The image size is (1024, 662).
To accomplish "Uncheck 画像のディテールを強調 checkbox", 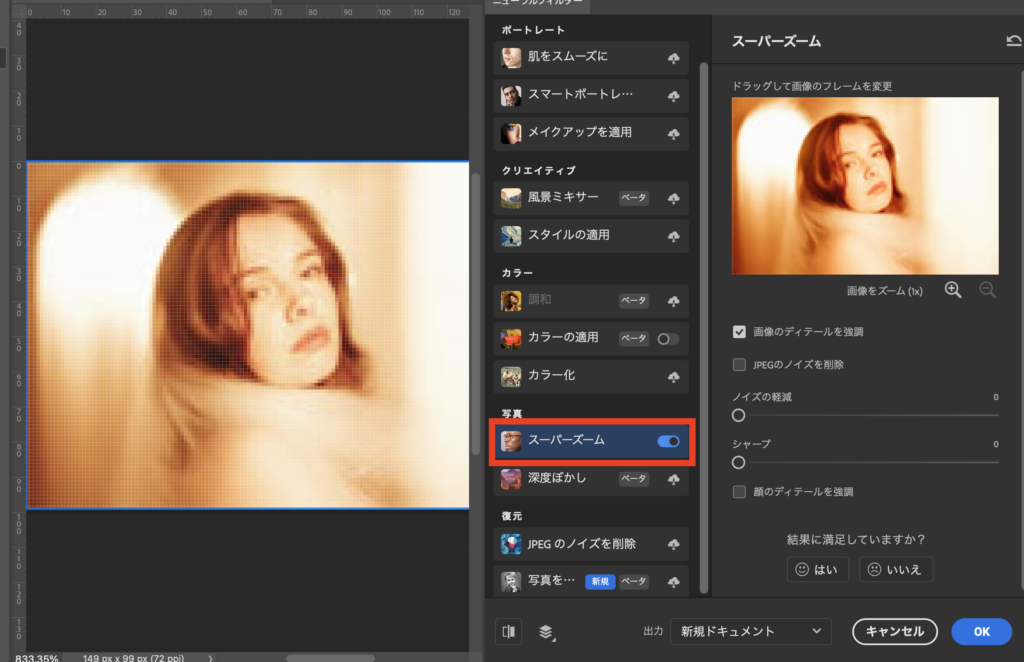I will 740,331.
